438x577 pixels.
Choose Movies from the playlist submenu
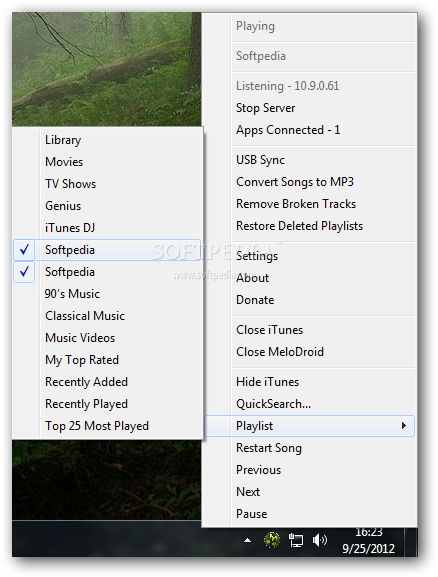pos(107,162)
